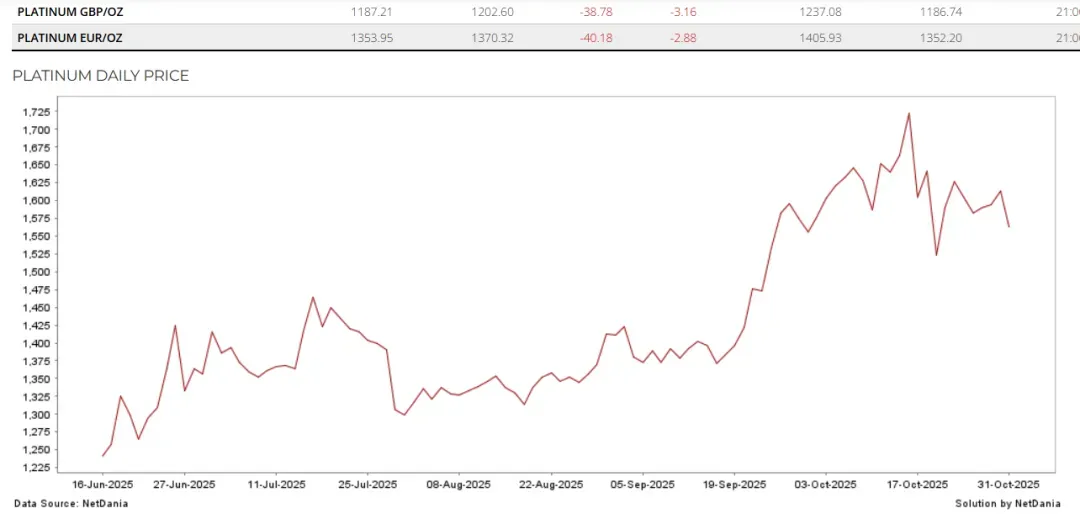Click the value 1187.21 in GBP row
This screenshot has height=524, width=1080.
(x=372, y=12)
